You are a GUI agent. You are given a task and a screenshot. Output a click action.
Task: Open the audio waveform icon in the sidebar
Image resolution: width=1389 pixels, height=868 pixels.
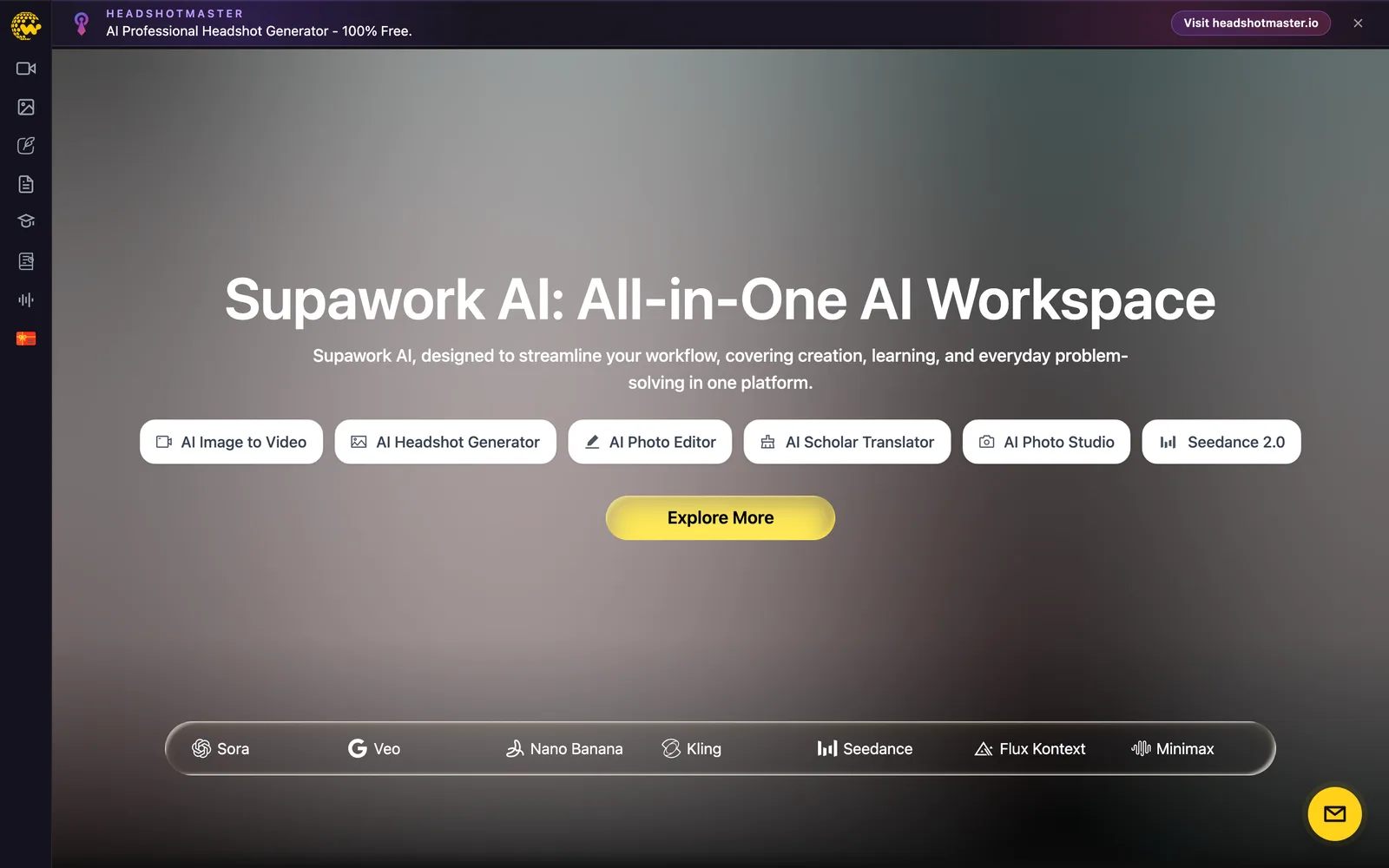[26, 299]
